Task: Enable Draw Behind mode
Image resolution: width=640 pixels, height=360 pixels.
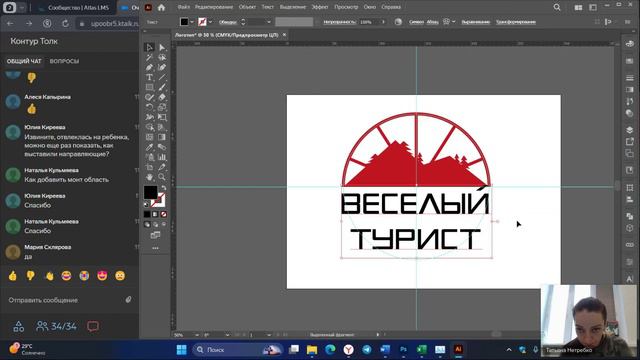Action: point(156,224)
